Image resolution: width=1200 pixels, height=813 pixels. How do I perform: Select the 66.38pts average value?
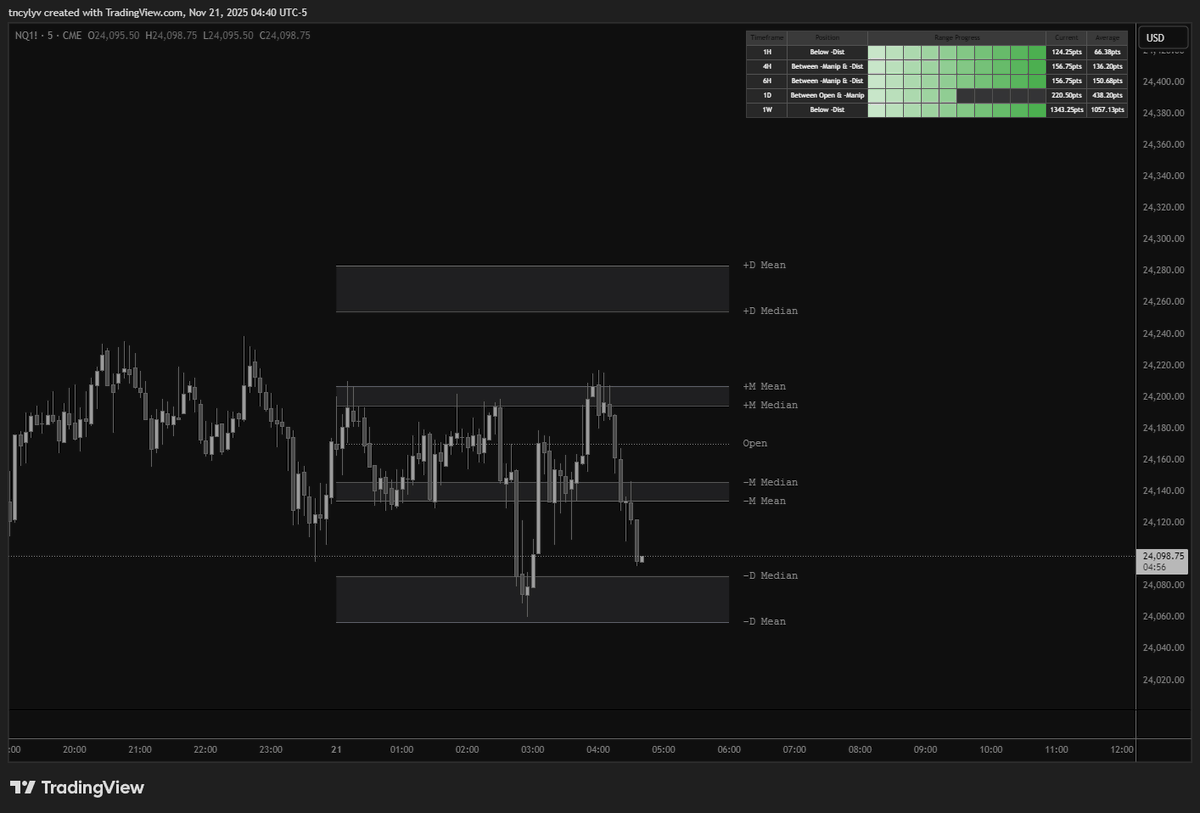coord(1107,50)
